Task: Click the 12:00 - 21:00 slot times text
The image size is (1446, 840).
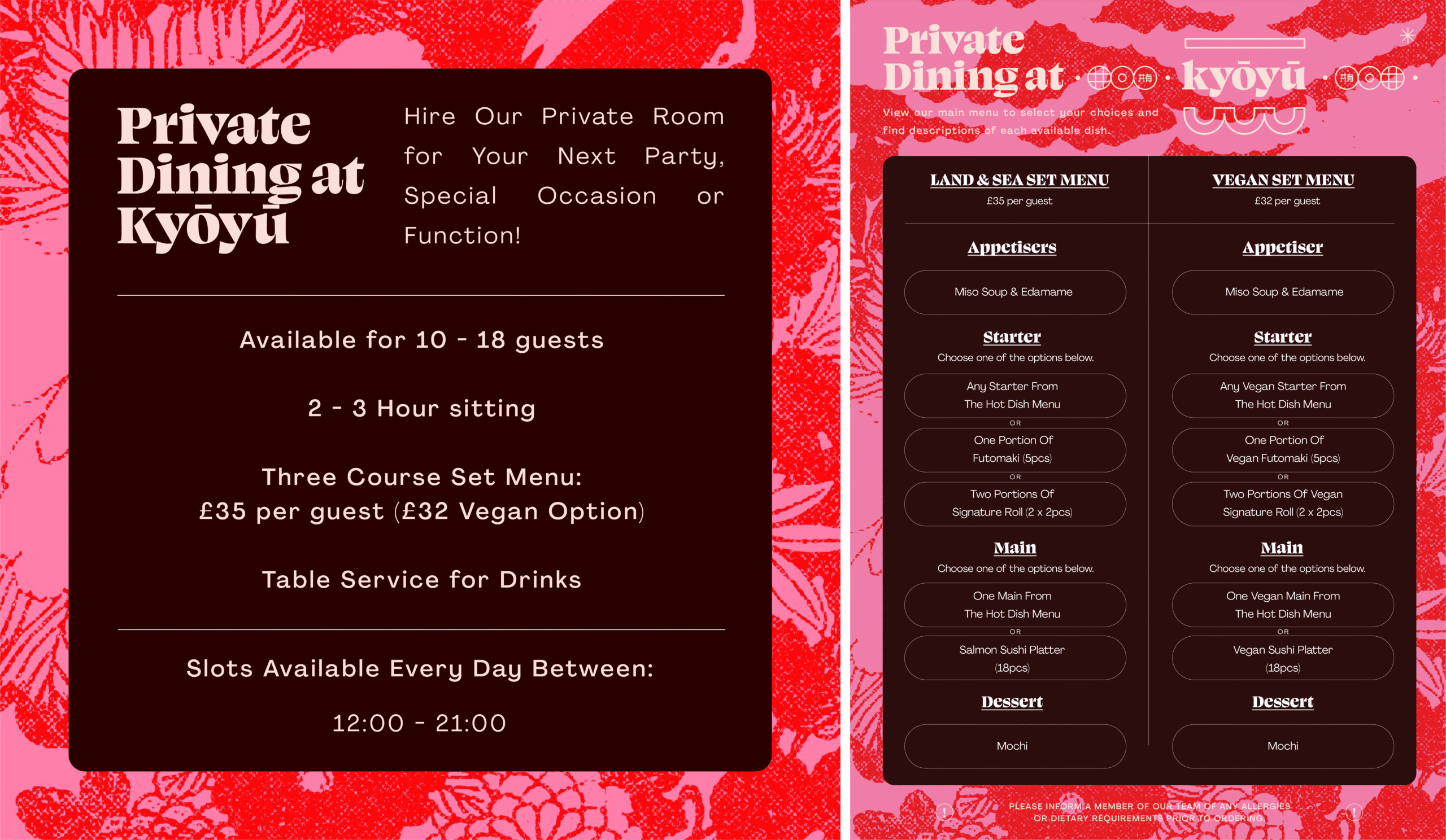Action: click(x=420, y=724)
